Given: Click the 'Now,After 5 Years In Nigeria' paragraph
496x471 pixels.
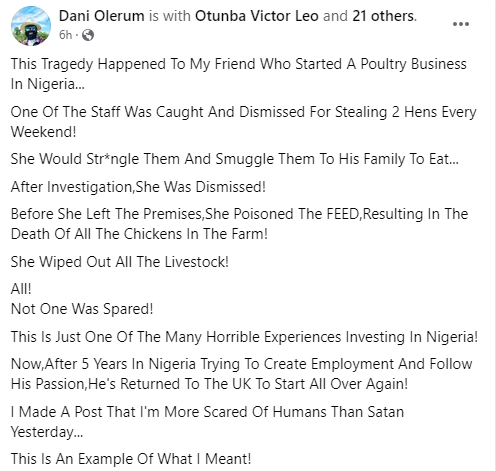Looking at the screenshot, I should point(241,374).
